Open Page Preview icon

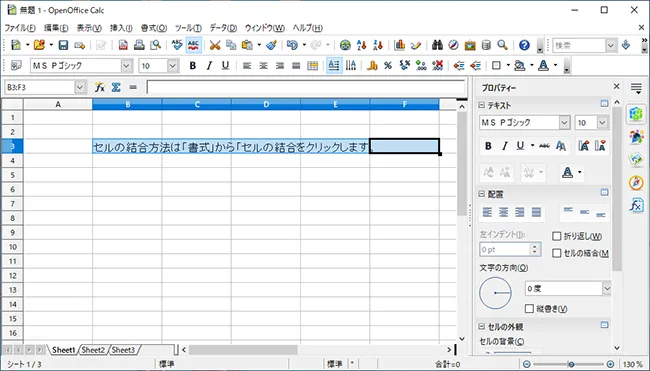click(x=155, y=45)
